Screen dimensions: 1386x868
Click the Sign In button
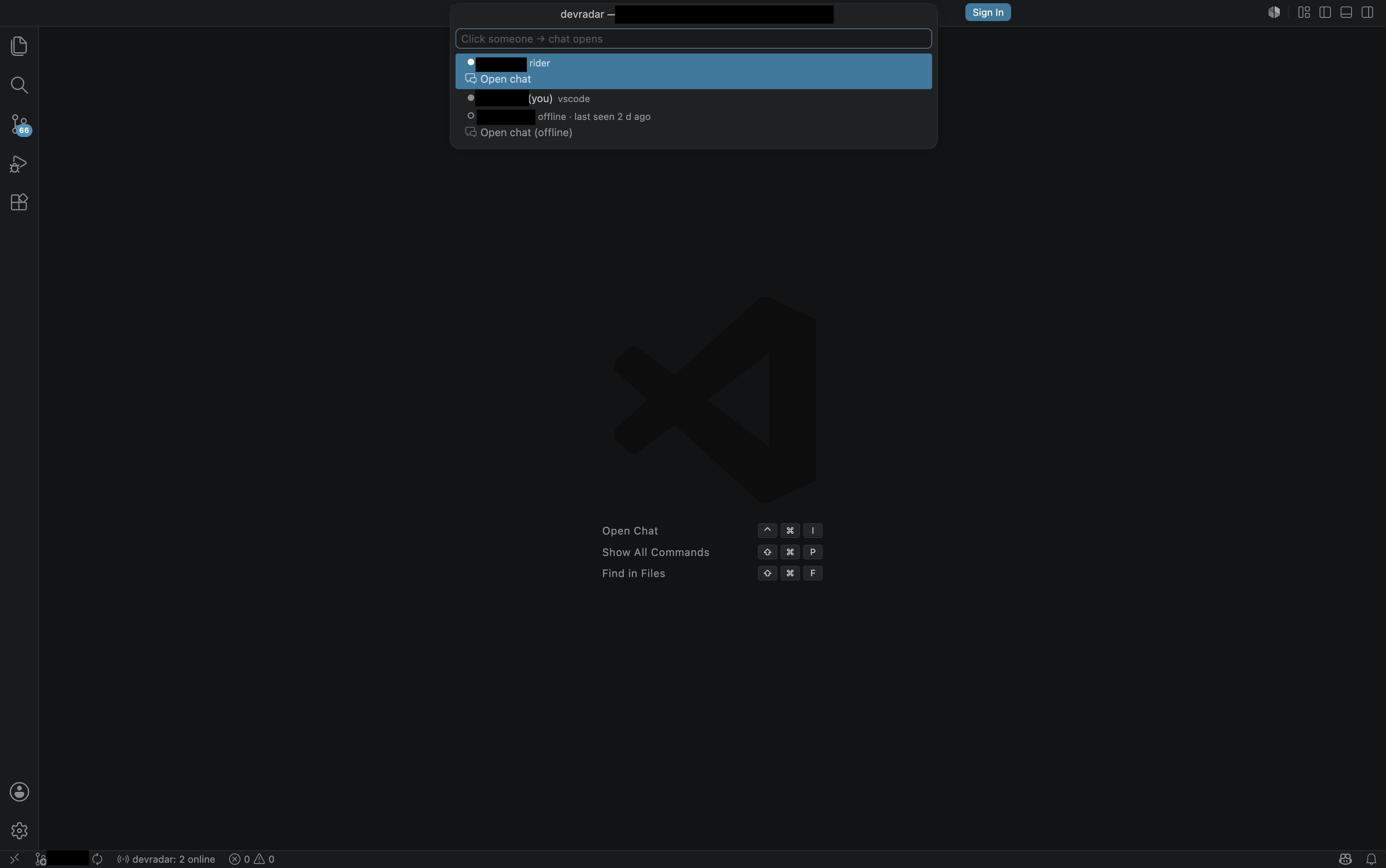point(988,12)
